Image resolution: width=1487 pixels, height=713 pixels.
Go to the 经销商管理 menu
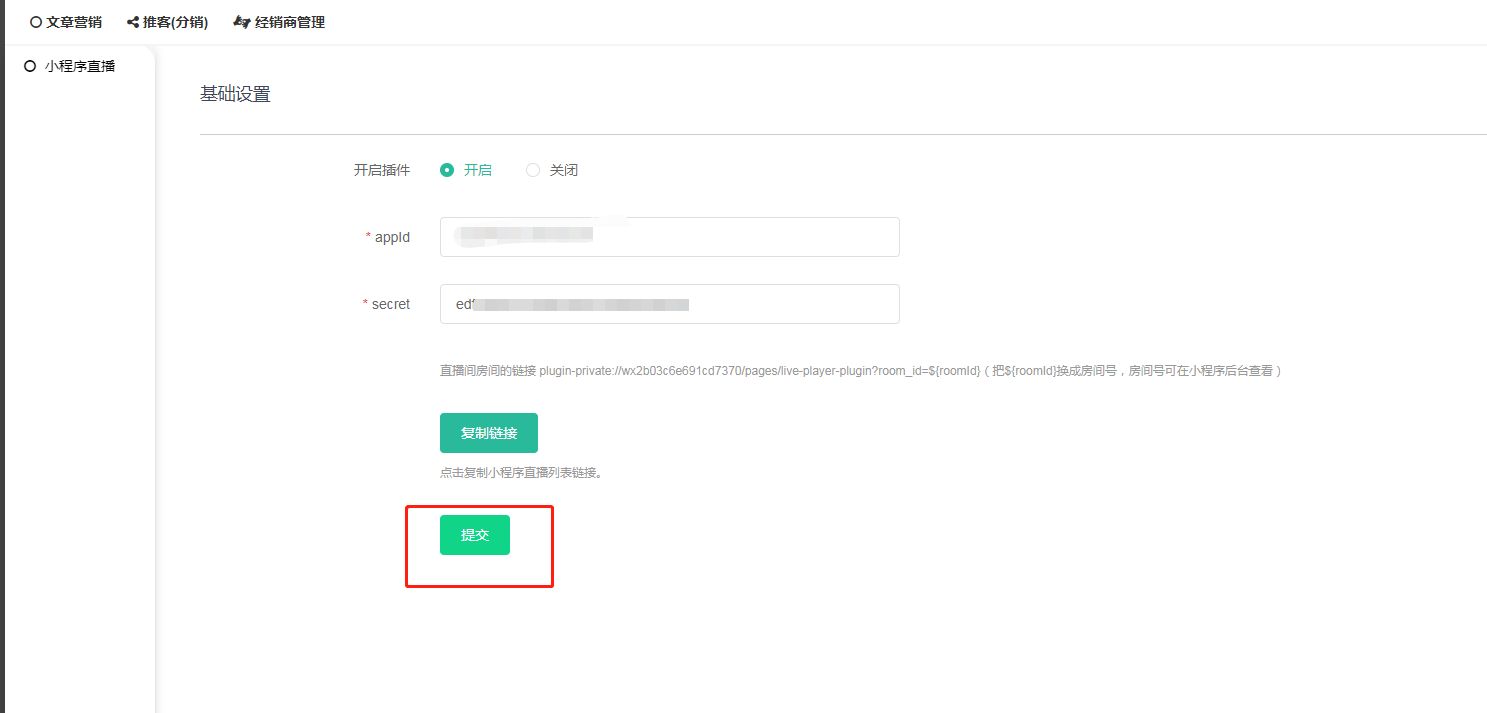click(x=290, y=22)
